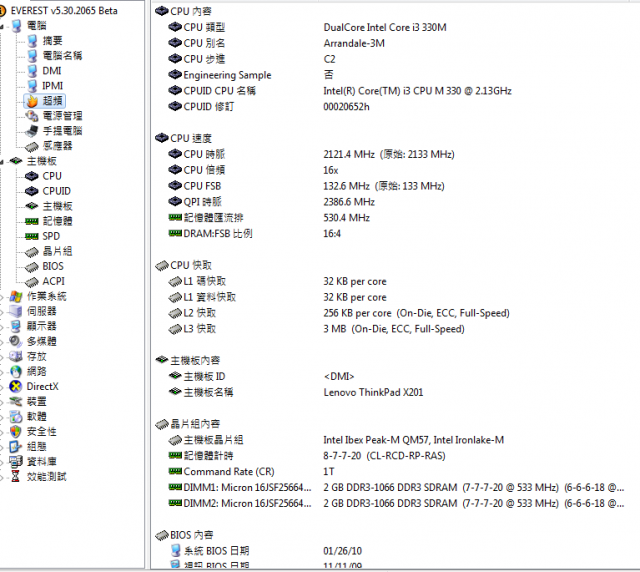Click the 手提電腦 laptop icon
The width and height of the screenshot is (640, 572).
[32, 131]
